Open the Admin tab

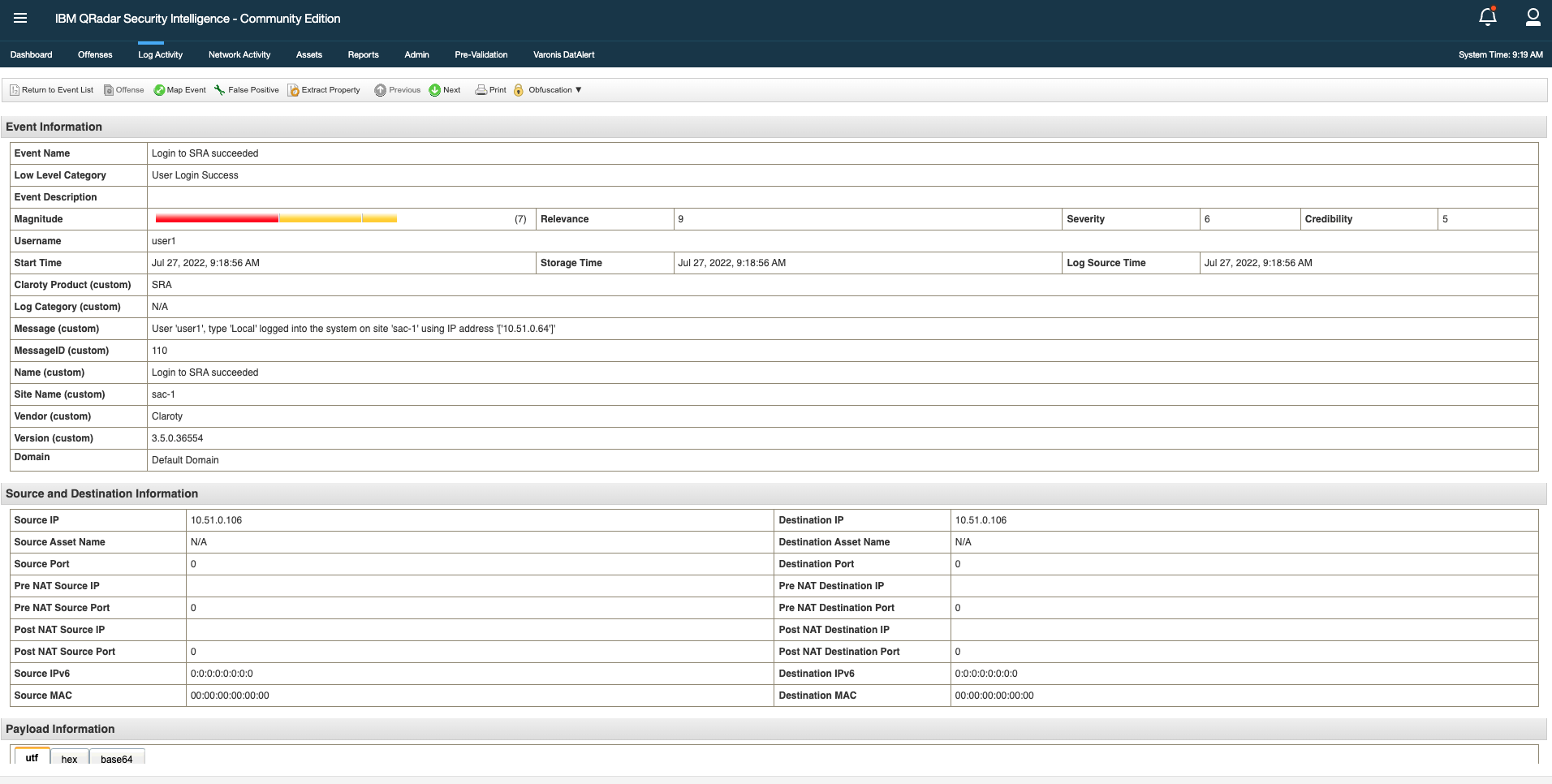click(x=416, y=54)
